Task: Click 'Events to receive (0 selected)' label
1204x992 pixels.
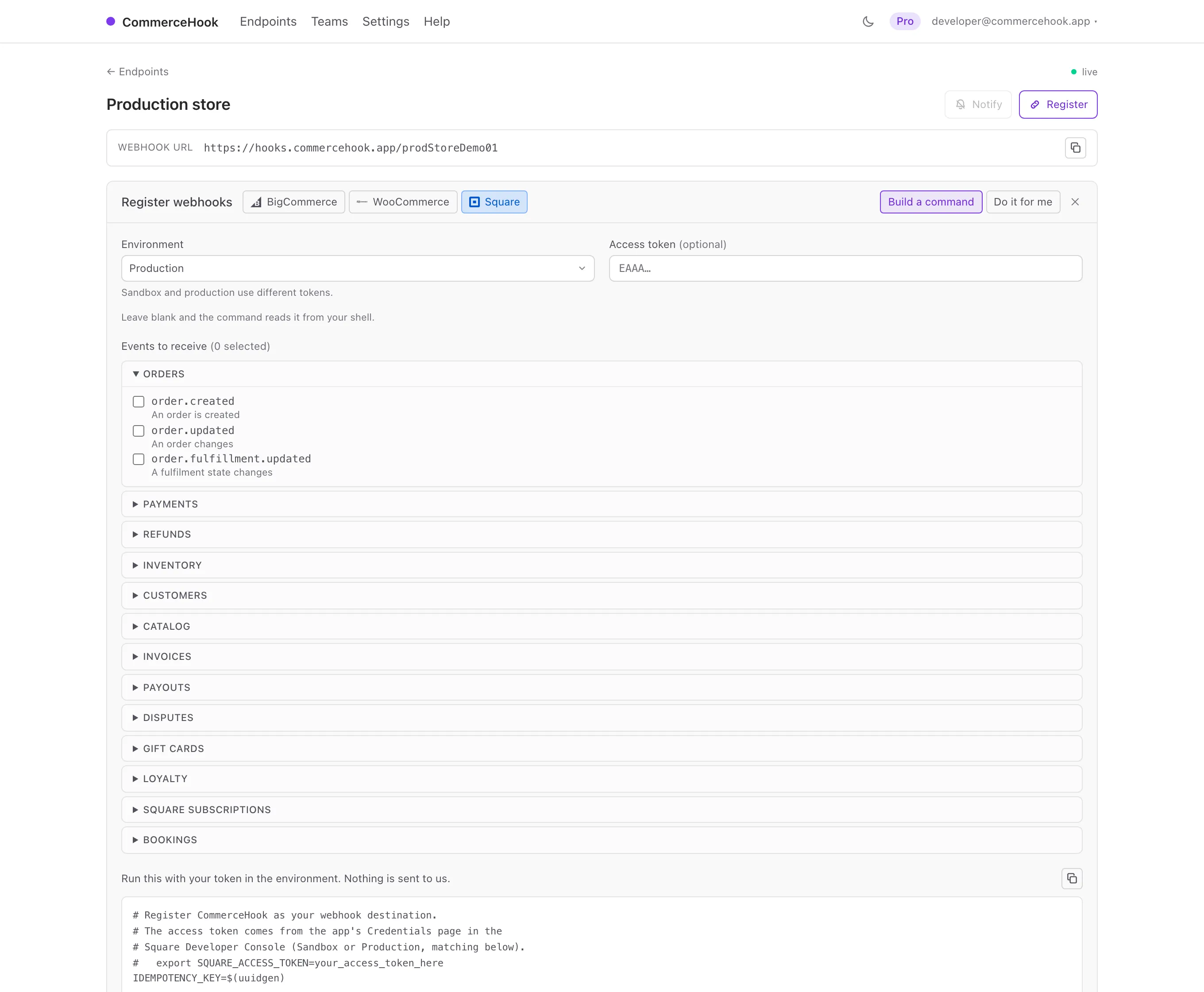Action: click(x=196, y=346)
